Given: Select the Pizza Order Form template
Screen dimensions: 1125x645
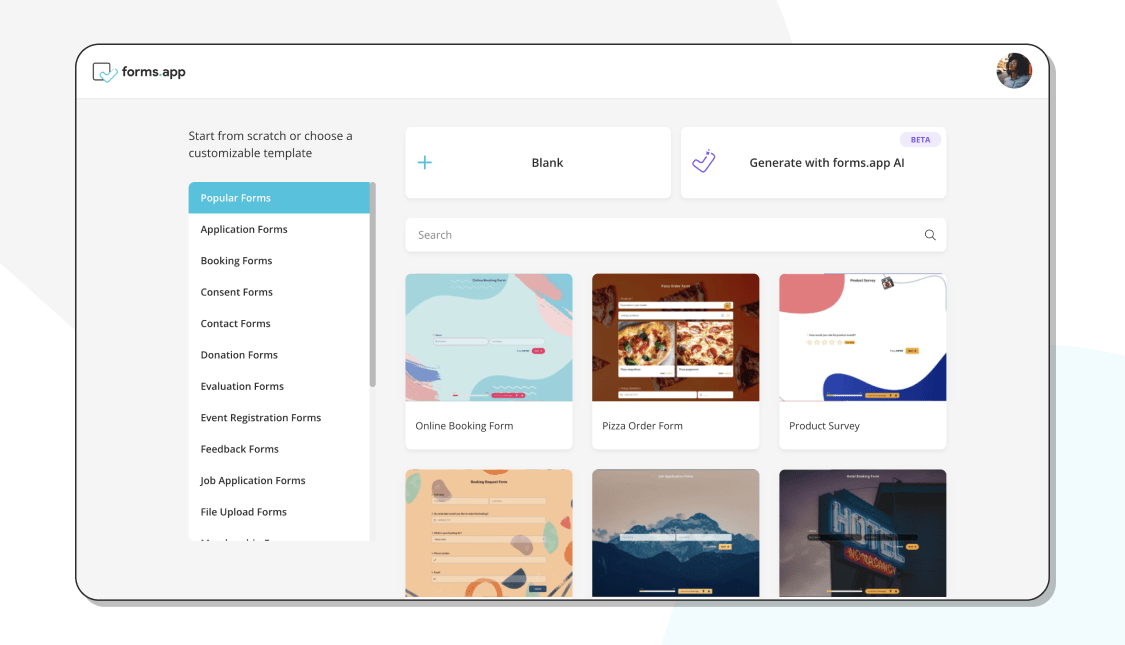Looking at the screenshot, I should point(675,360).
